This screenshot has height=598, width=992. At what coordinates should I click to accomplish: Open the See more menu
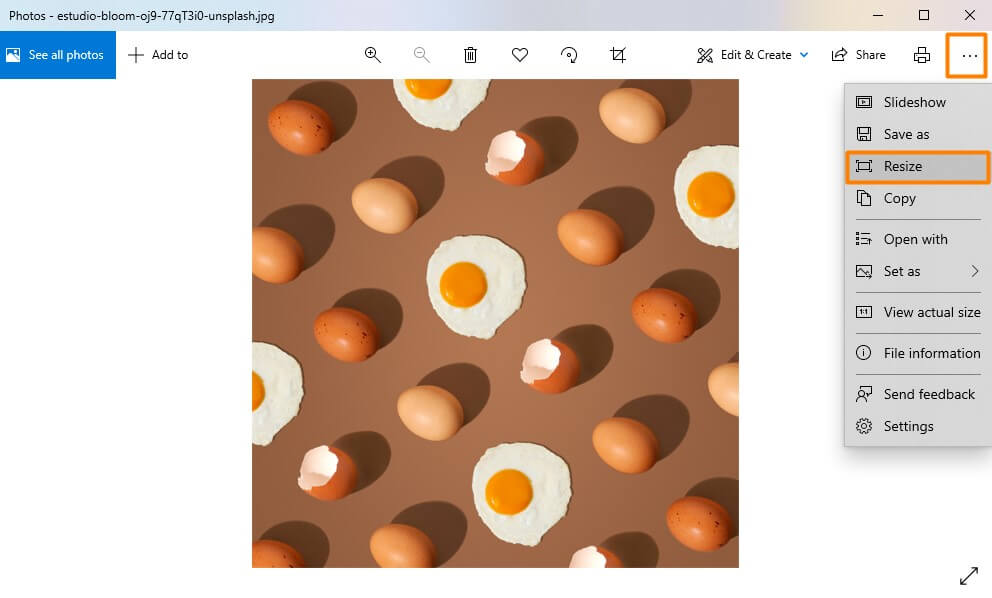965,55
